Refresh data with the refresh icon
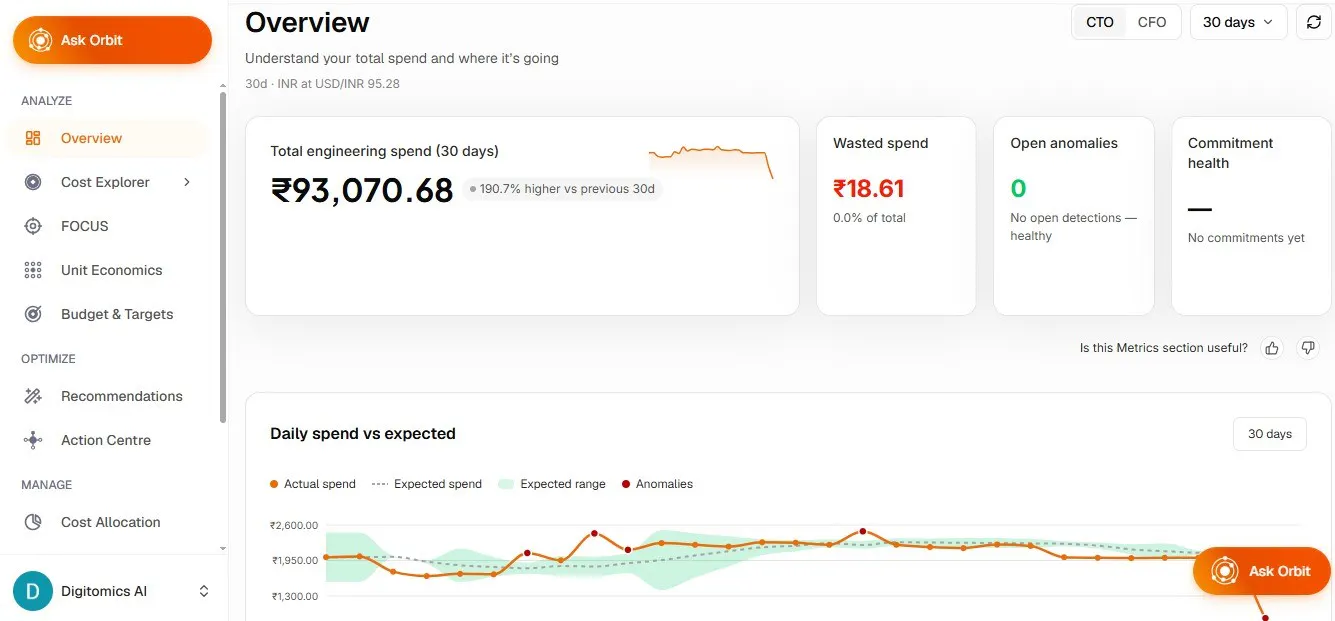 [x=1314, y=22]
